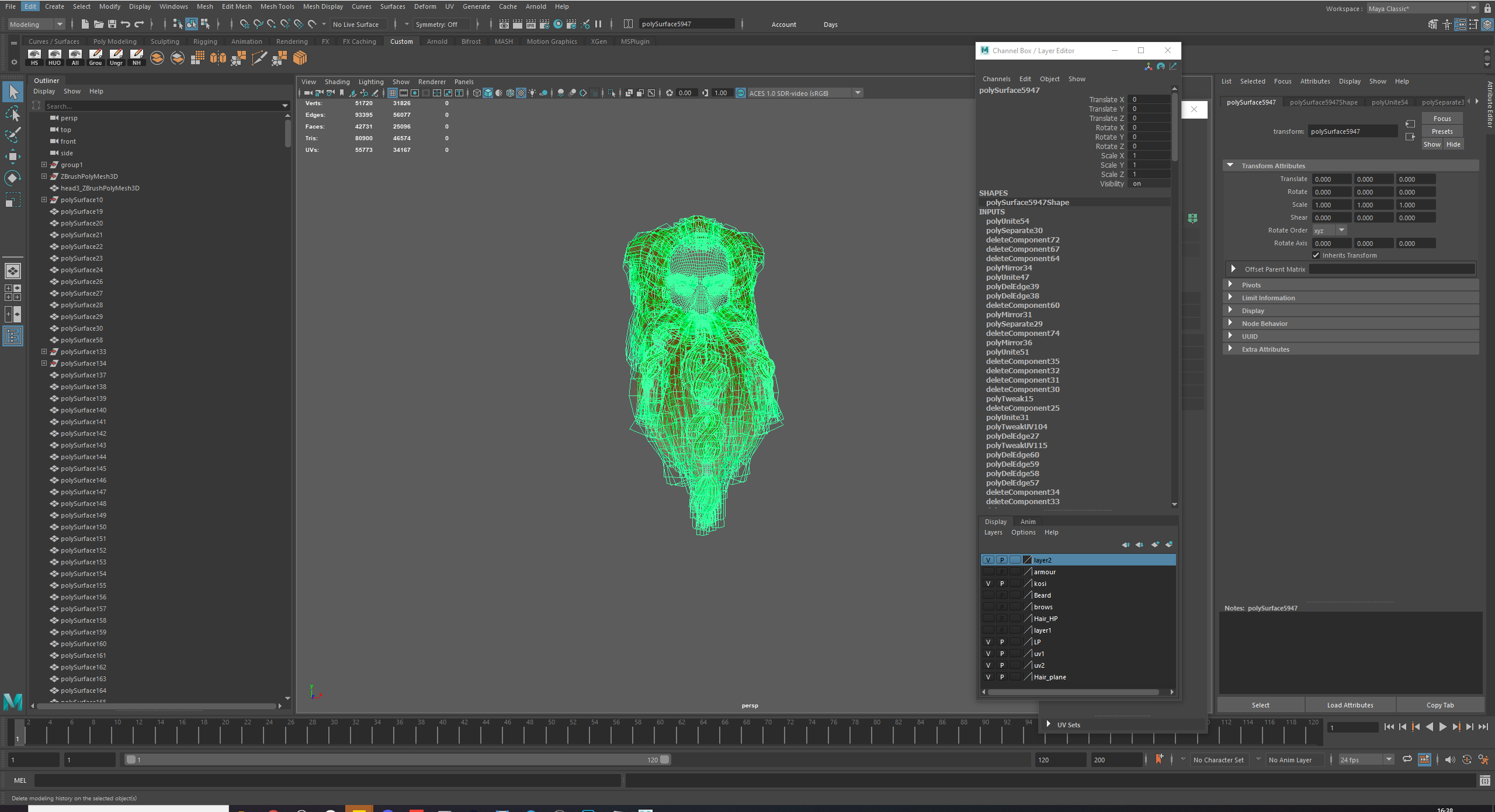Click the NH shelf button

[x=137, y=57]
